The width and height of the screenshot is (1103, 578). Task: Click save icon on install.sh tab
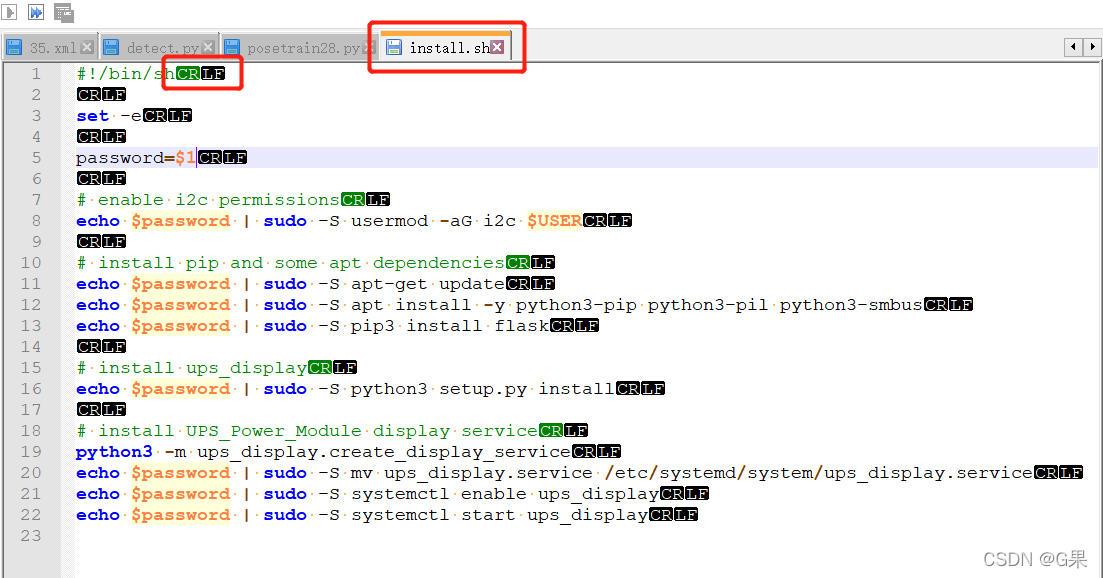(394, 47)
